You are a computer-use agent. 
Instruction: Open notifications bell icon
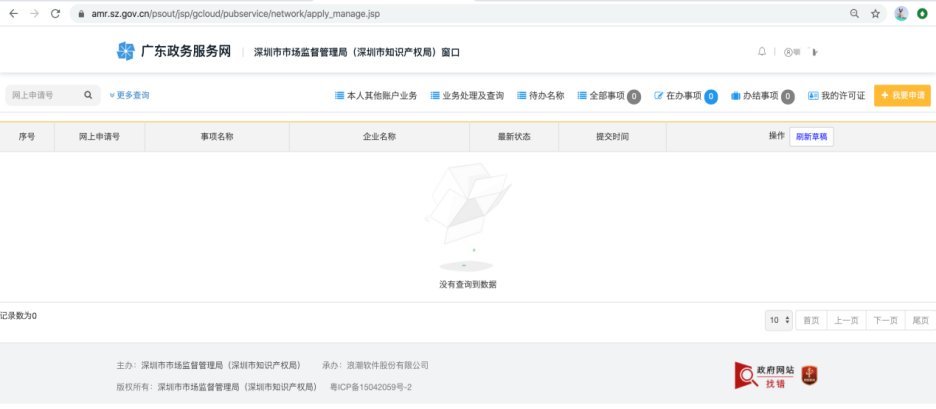pos(762,52)
